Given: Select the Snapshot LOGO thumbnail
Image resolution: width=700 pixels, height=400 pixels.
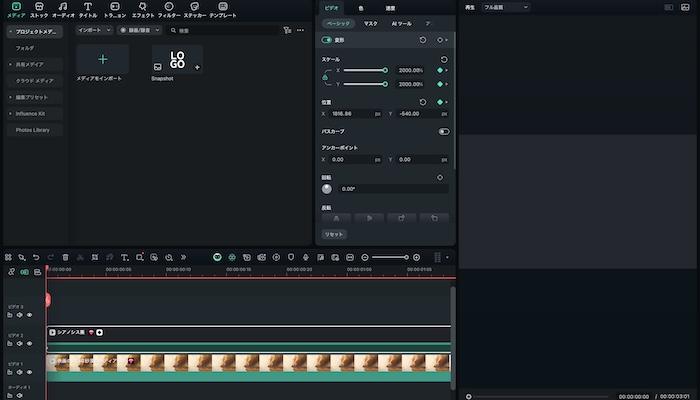Looking at the screenshot, I should tap(176, 60).
